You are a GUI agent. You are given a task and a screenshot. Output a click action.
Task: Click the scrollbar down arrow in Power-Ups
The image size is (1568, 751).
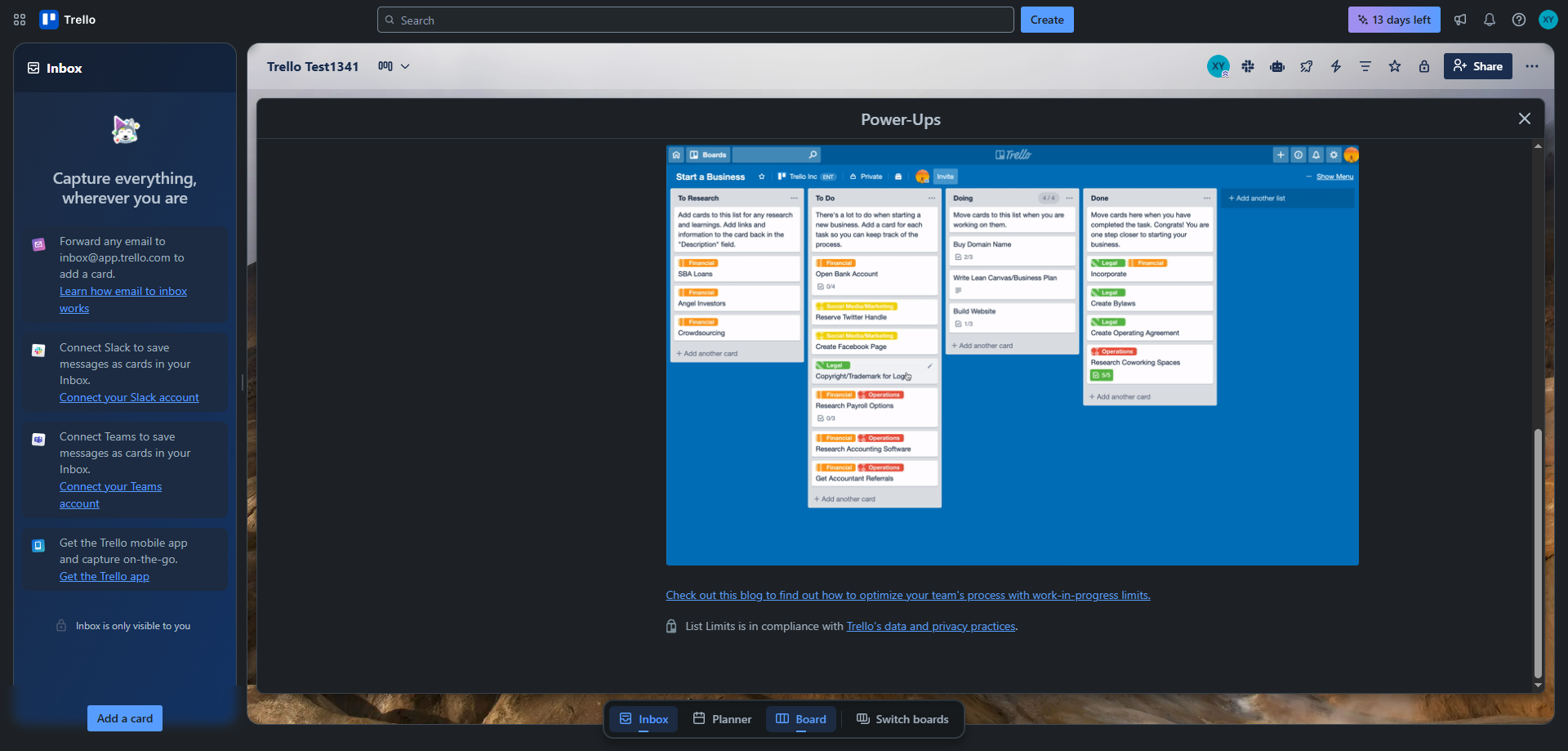(x=1538, y=685)
